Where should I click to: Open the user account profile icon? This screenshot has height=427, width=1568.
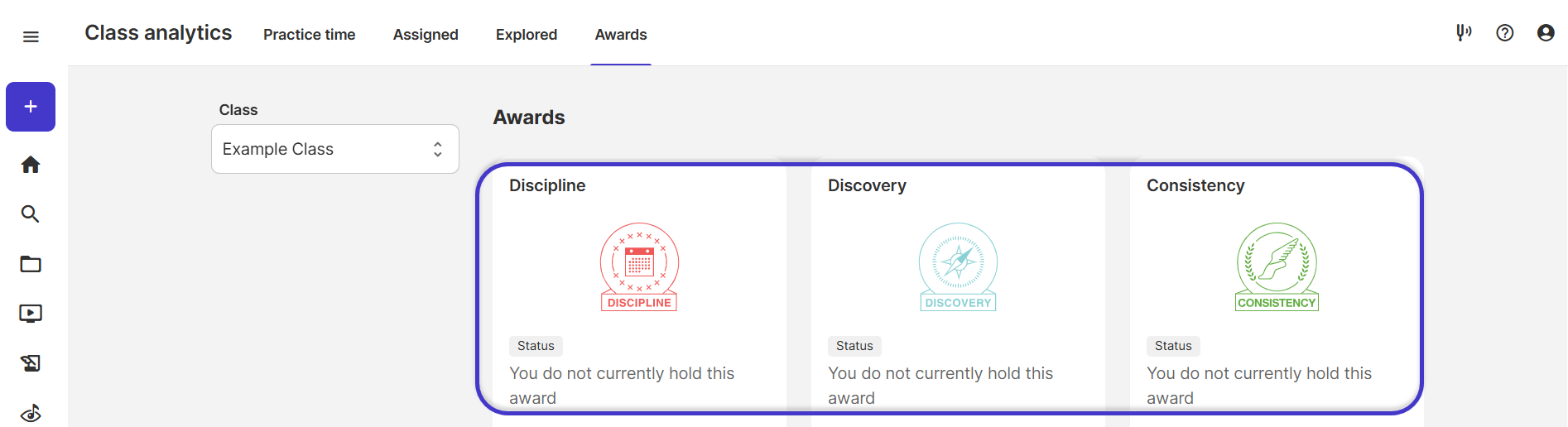tap(1546, 33)
